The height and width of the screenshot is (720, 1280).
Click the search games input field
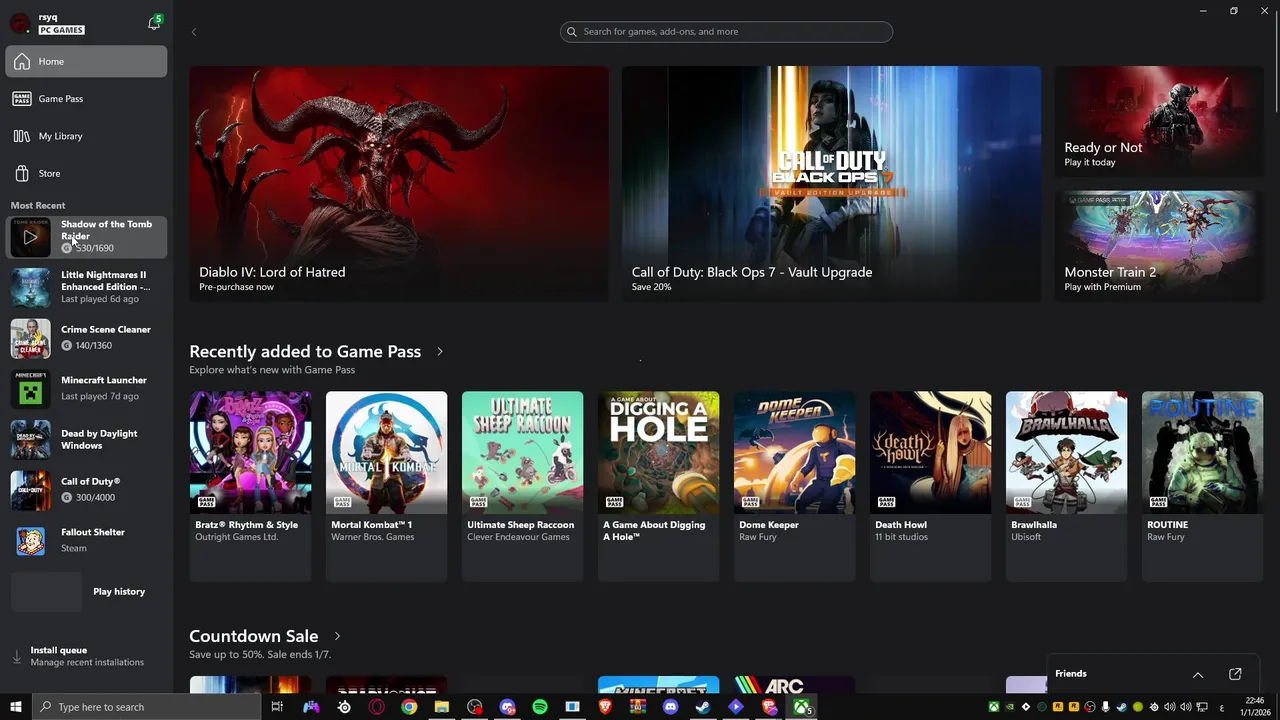726,32
